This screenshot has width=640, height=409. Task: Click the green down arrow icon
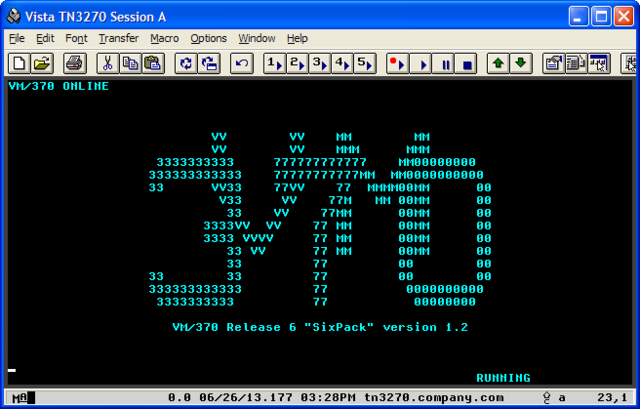click(521, 64)
